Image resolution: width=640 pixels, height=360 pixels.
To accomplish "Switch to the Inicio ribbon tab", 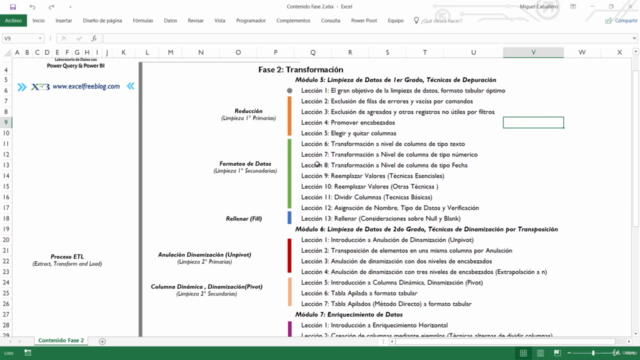I will coord(39,20).
